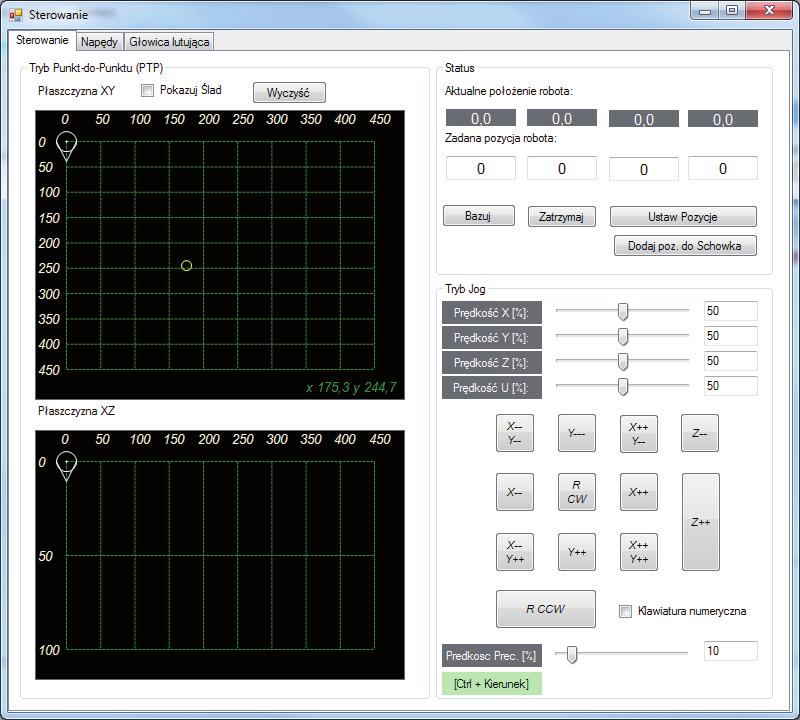Image resolution: width=800 pixels, height=720 pixels.
Task: Click the Sterowanie window title icon
Action: (x=15, y=15)
